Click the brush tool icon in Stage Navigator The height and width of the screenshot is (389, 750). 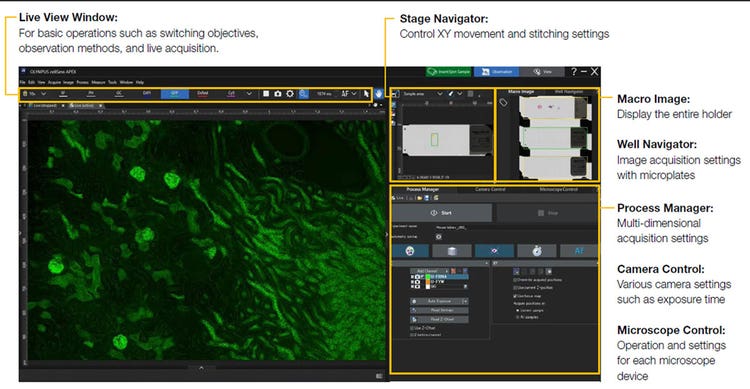(x=451, y=94)
